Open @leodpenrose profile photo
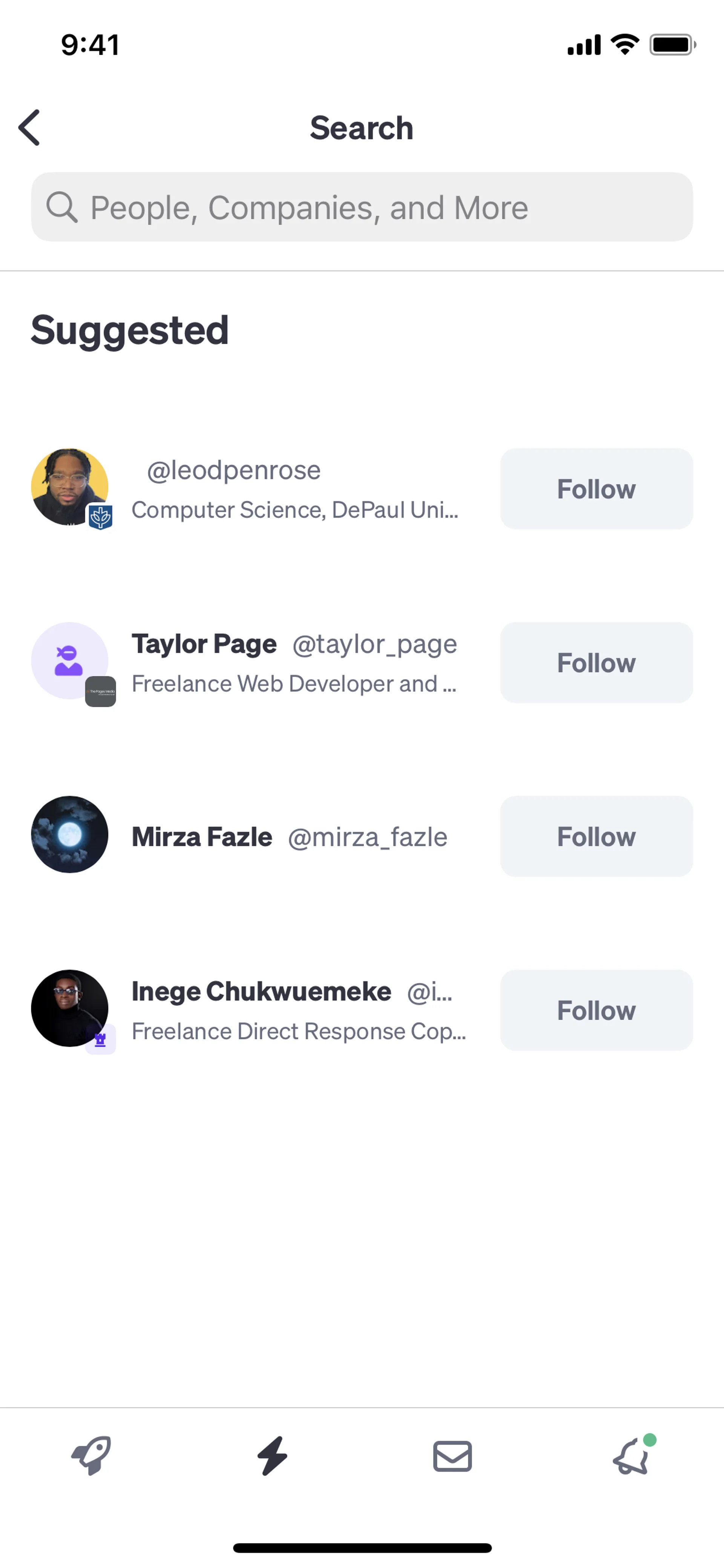This screenshot has width=724, height=1568. (x=69, y=486)
